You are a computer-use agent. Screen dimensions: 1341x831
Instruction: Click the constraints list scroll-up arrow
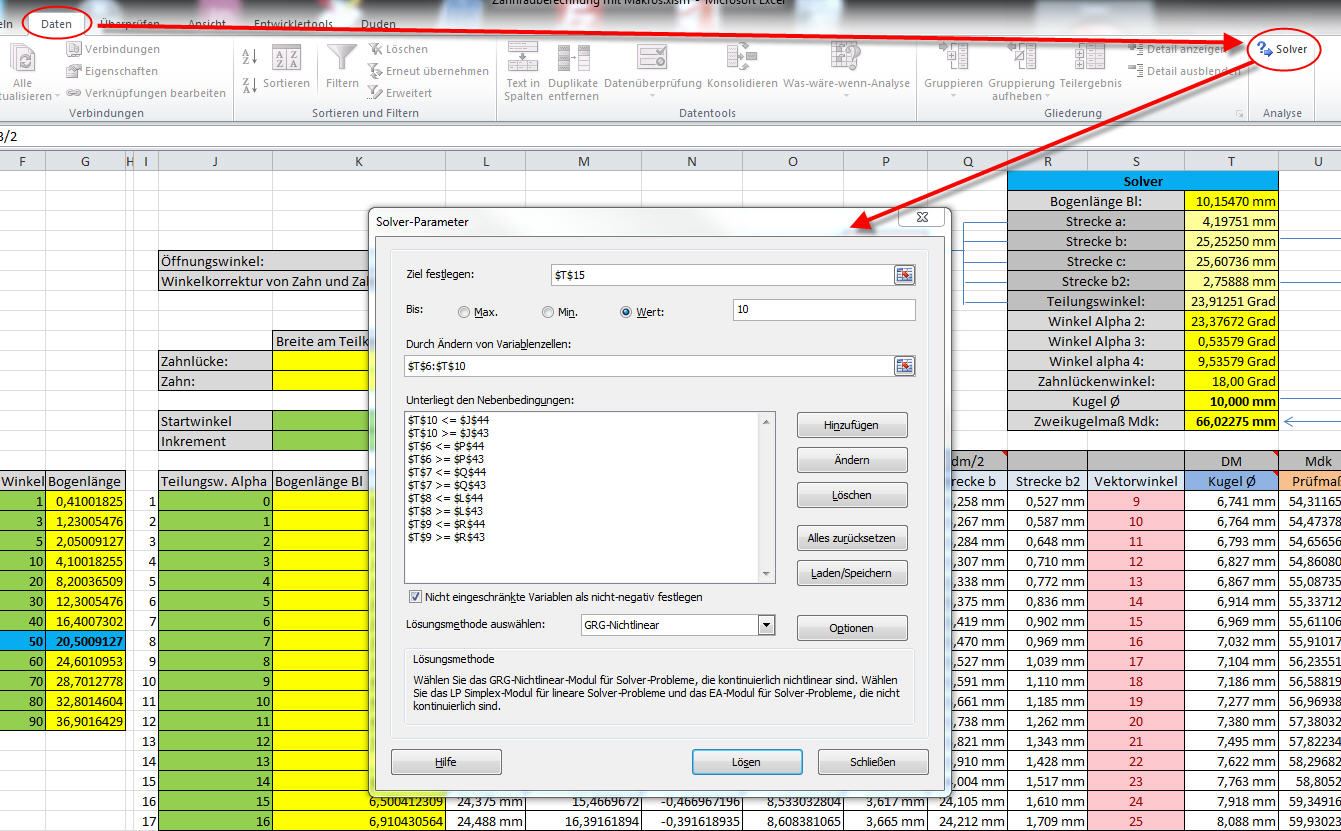(x=767, y=421)
